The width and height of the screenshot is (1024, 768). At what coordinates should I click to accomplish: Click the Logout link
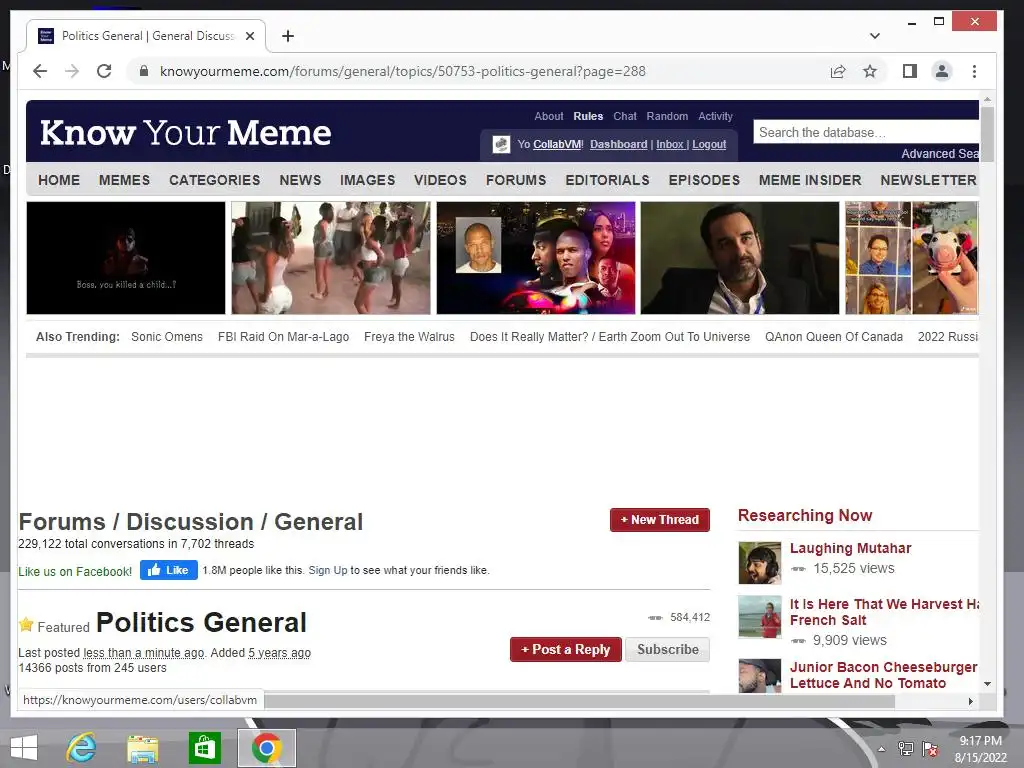[x=709, y=144]
